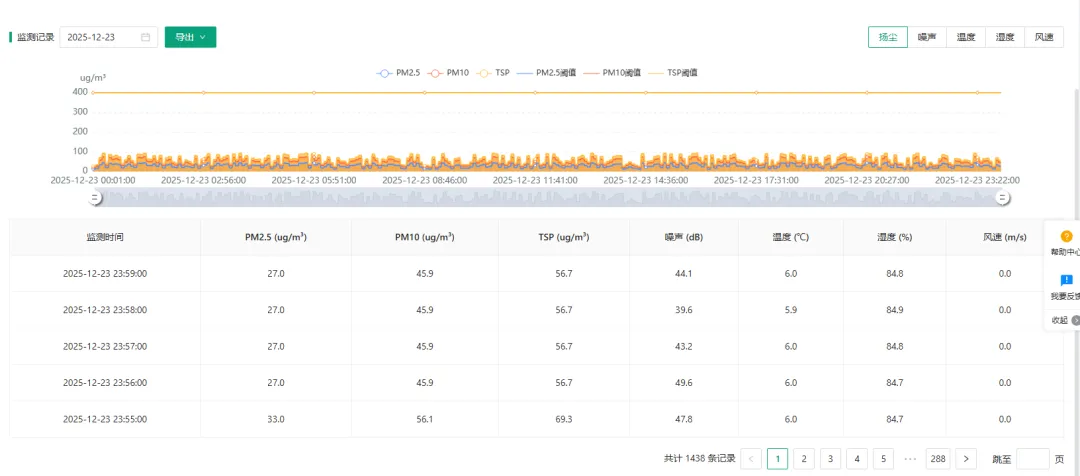Click the chart zoom left handle

point(96,198)
